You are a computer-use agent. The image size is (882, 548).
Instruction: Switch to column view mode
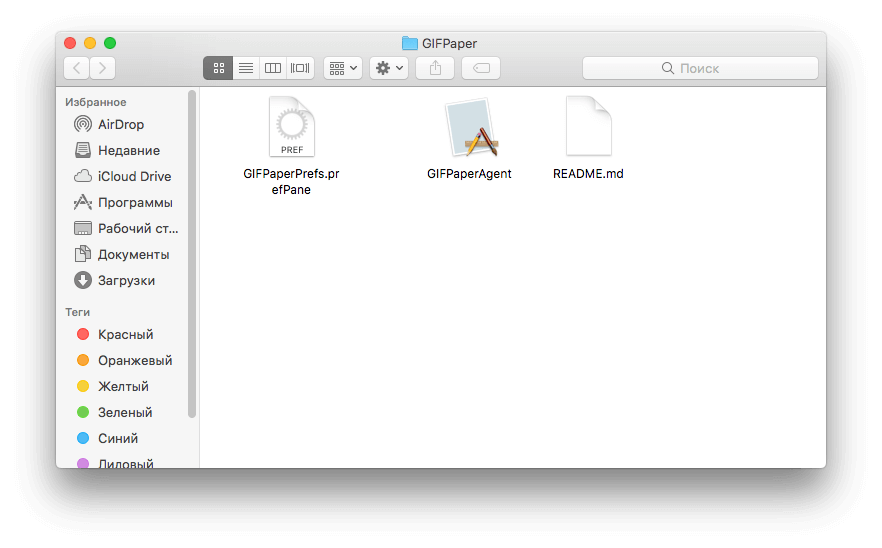[272, 68]
